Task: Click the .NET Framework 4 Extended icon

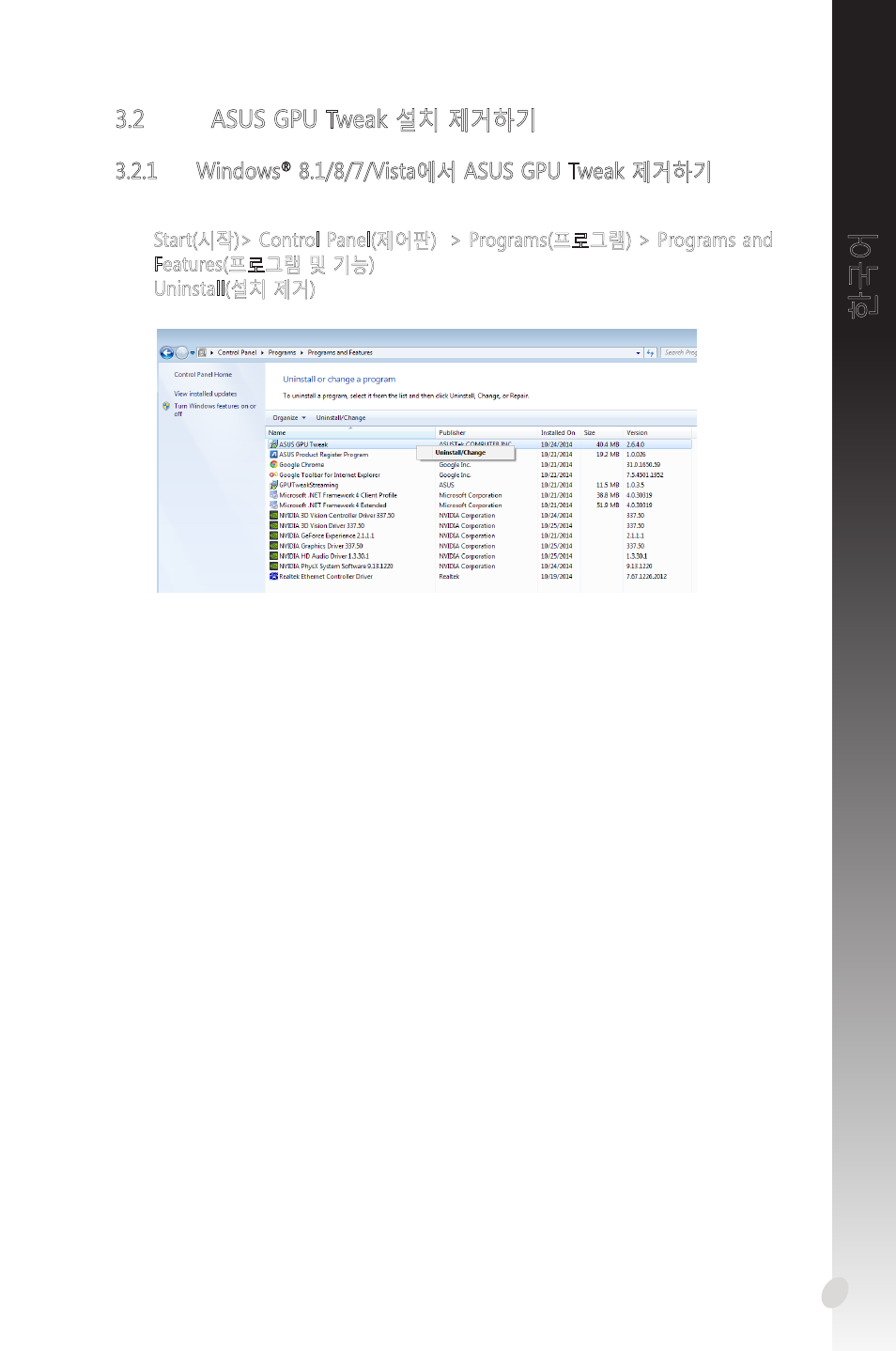Action: [x=273, y=505]
